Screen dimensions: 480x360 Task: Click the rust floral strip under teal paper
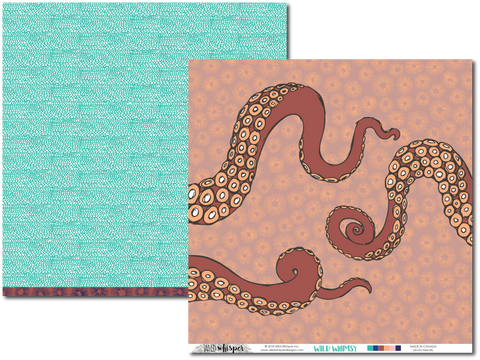pyautogui.click(x=96, y=292)
